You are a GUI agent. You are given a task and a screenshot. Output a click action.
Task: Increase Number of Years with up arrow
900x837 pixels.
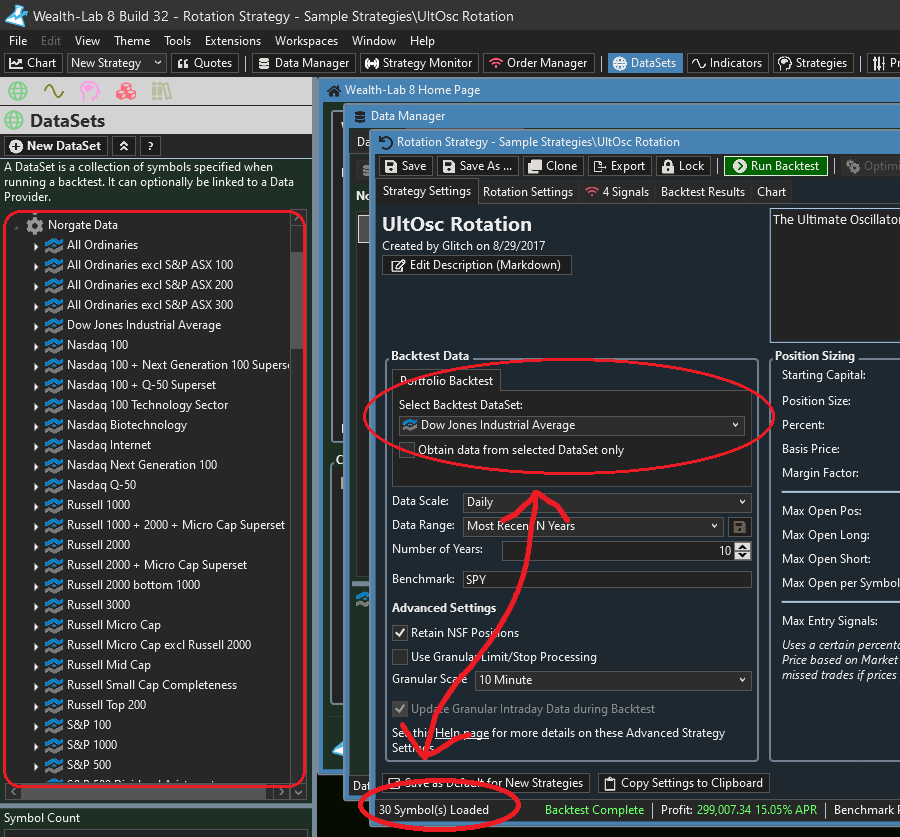pyautogui.click(x=743, y=547)
